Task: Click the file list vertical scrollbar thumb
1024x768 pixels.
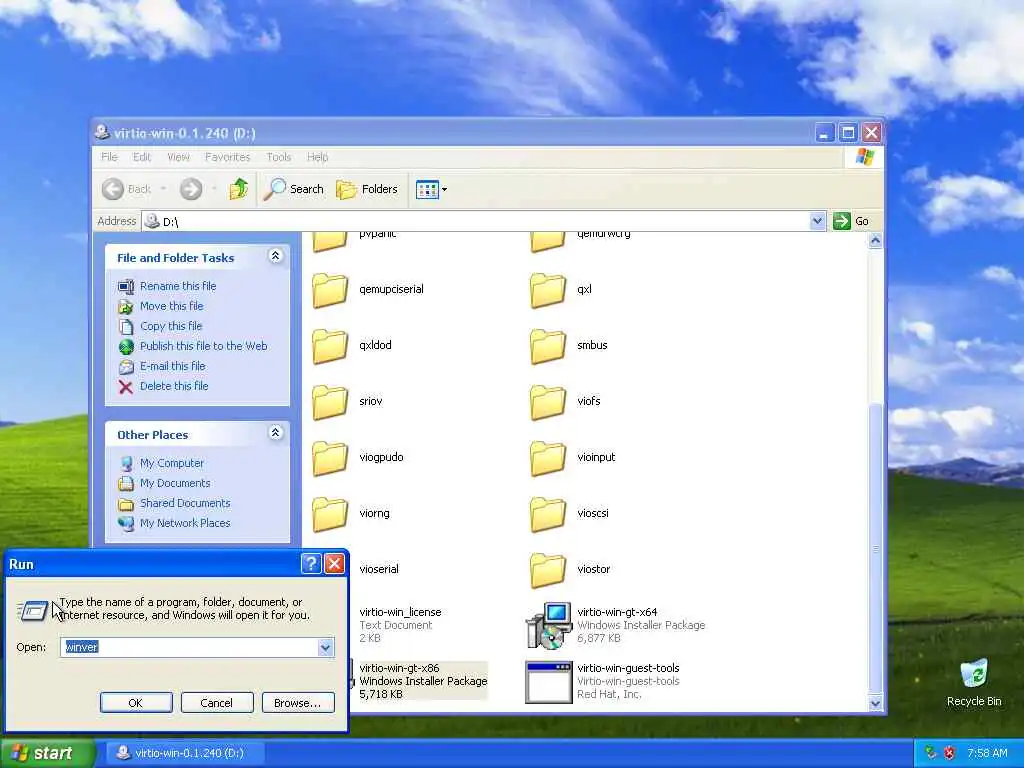Action: tap(875, 547)
